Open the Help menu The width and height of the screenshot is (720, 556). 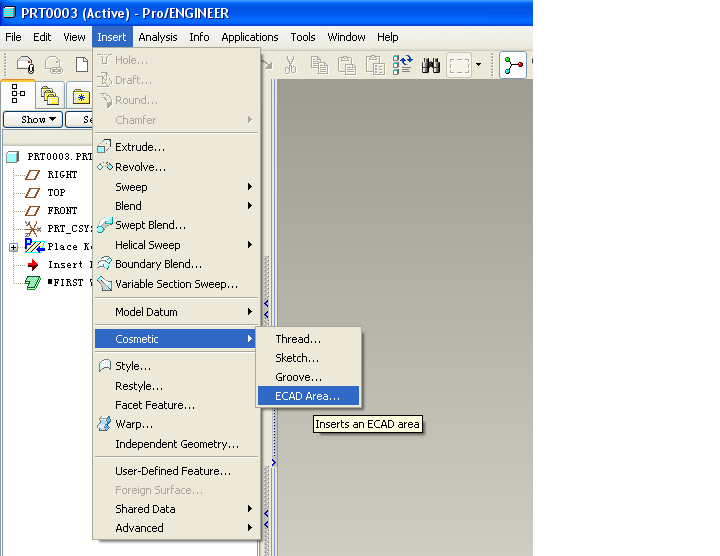point(388,37)
